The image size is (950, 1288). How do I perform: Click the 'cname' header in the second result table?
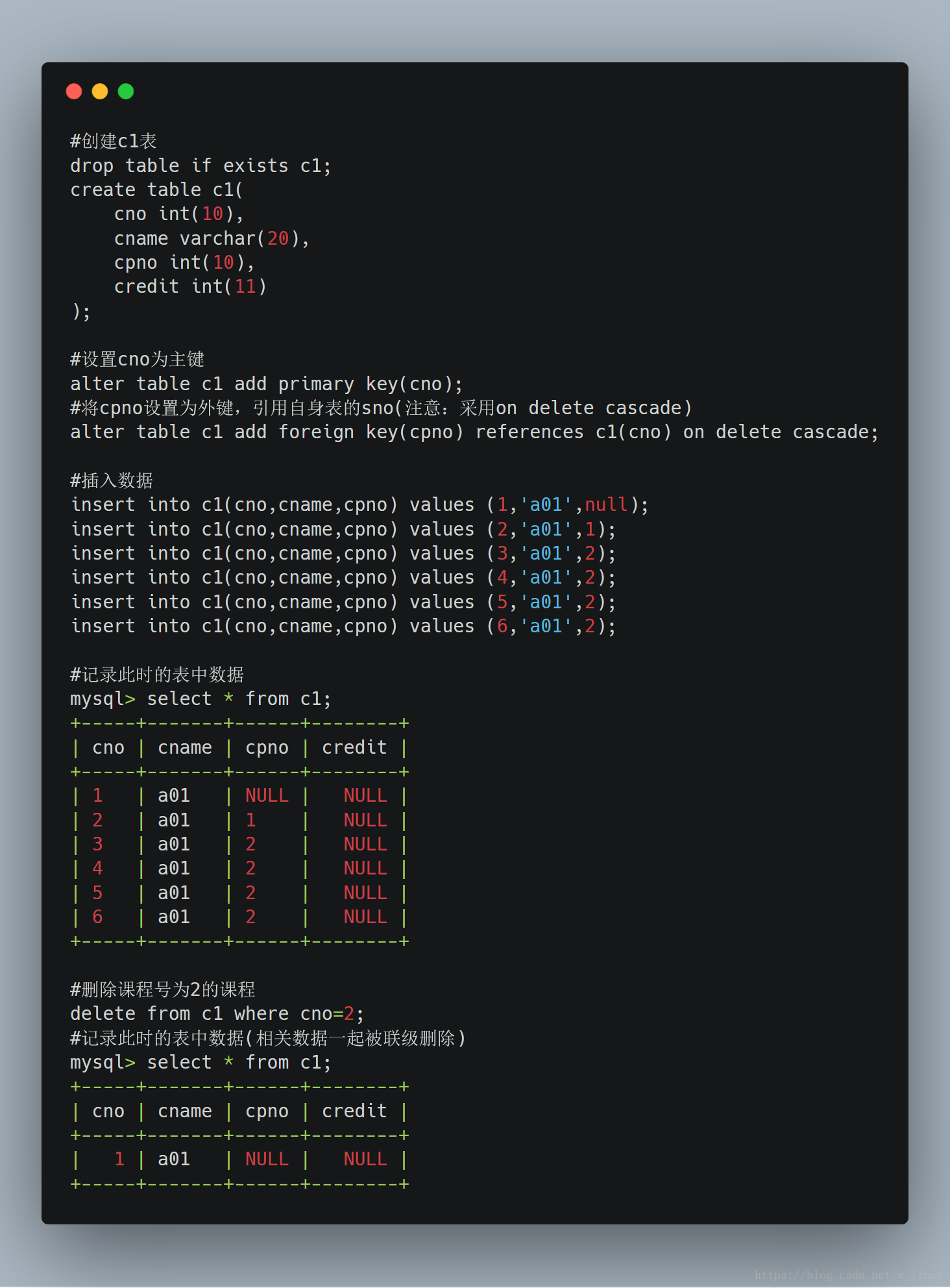184,1111
